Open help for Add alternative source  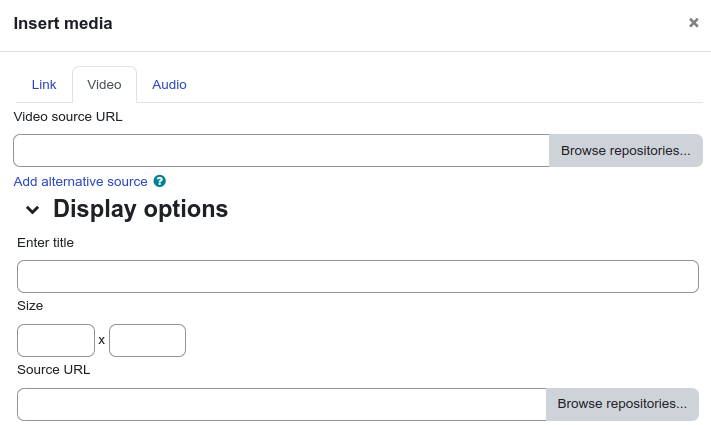[160, 181]
